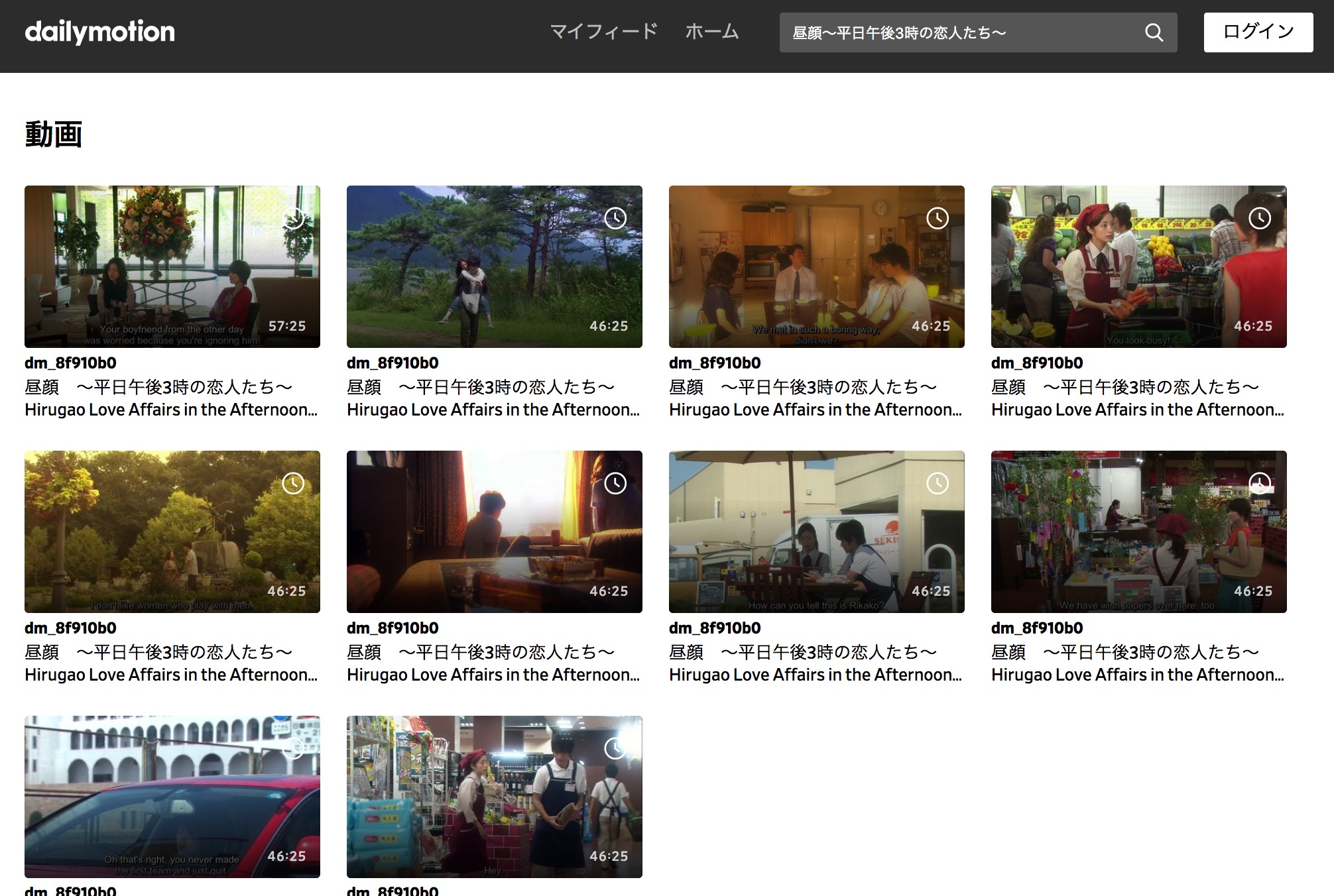The width and height of the screenshot is (1334, 896).
Task: Add tanabata wish papers video to watch later
Action: [1260, 483]
